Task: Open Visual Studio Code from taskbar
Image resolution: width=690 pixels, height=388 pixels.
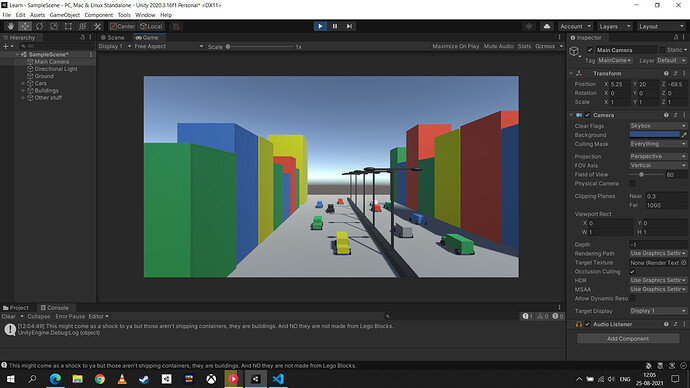Action: 278,379
